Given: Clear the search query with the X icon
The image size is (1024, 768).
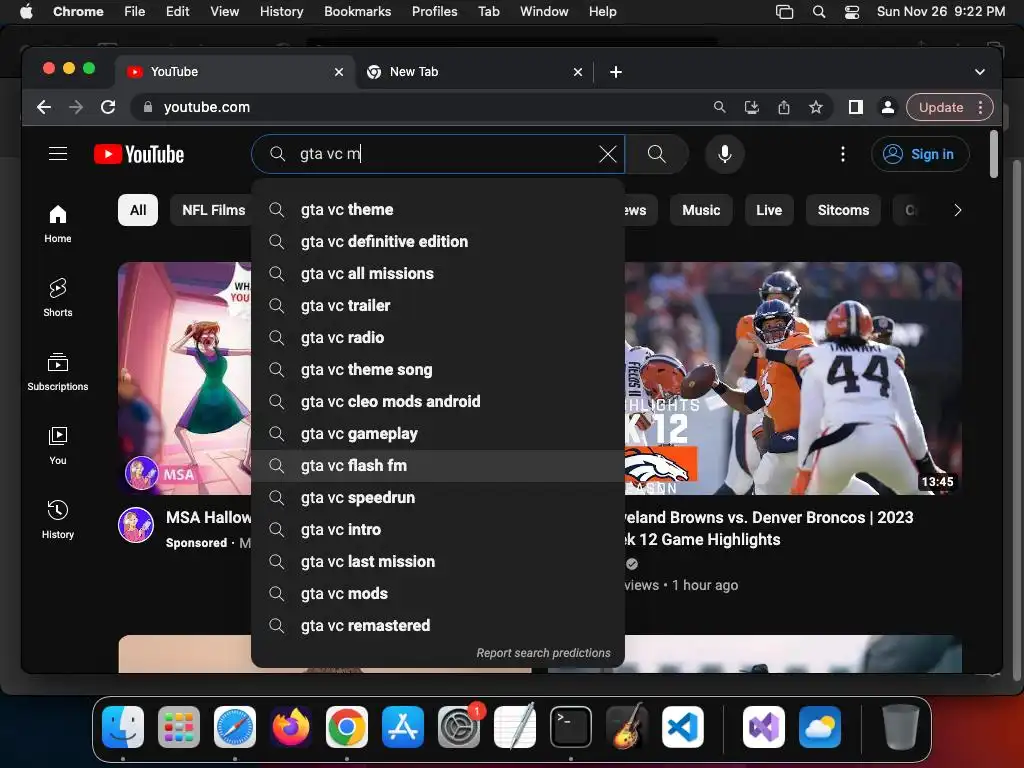Looking at the screenshot, I should [x=607, y=154].
